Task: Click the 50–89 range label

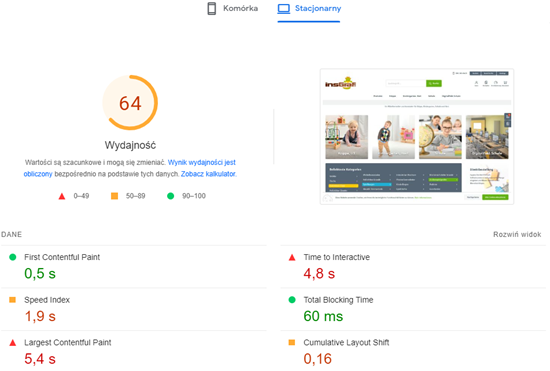Action: tap(136, 196)
